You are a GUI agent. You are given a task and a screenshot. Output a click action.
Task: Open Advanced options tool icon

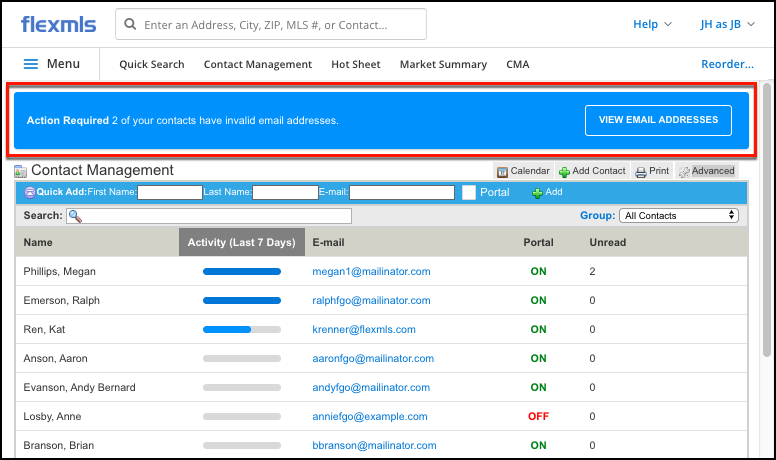(684, 171)
